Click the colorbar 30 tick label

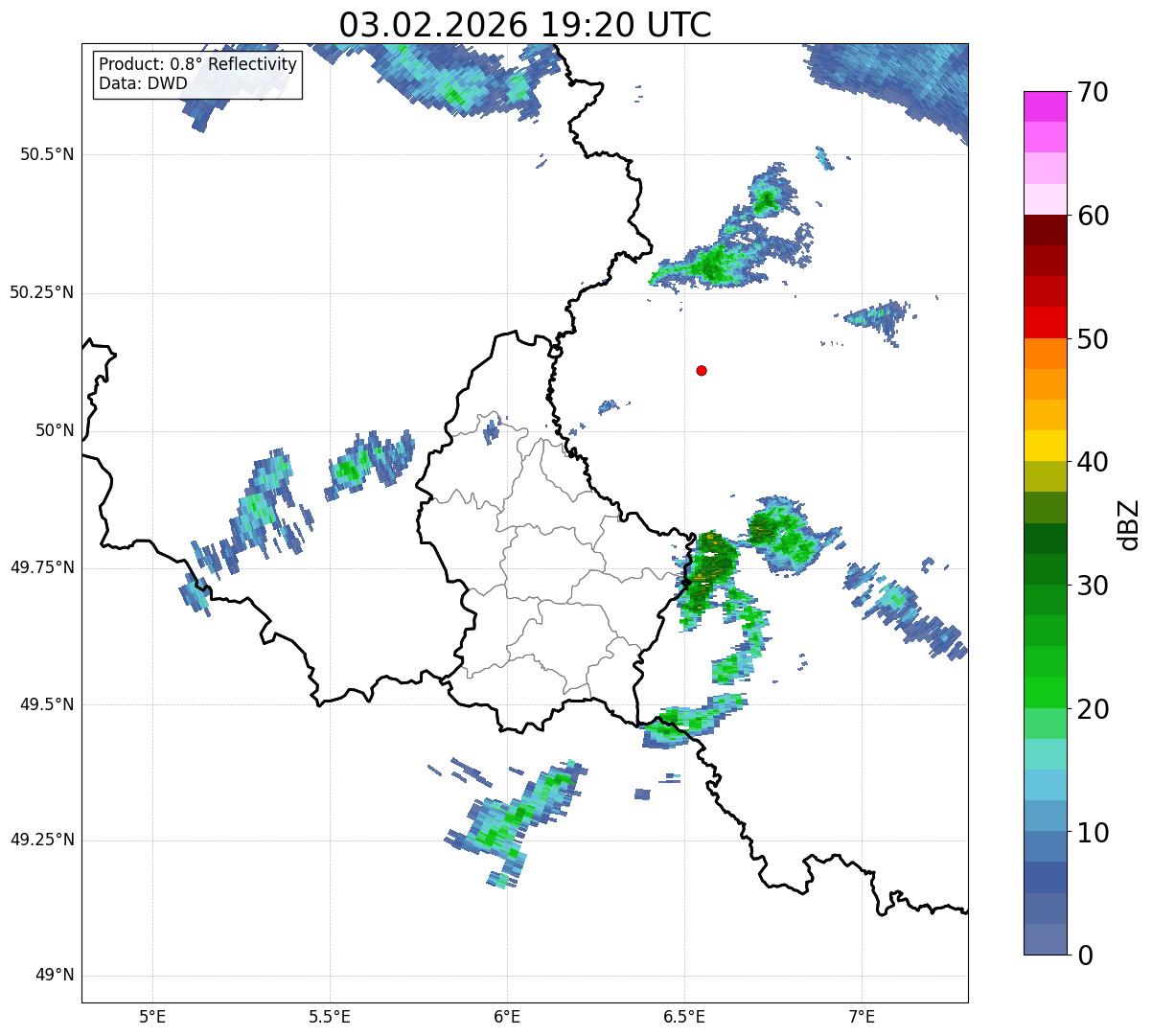1094,586
